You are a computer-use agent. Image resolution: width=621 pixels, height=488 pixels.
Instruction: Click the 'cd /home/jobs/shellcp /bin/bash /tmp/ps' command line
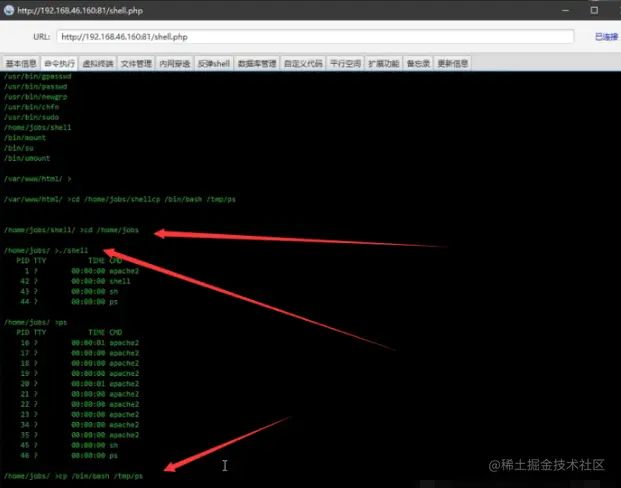click(x=120, y=199)
